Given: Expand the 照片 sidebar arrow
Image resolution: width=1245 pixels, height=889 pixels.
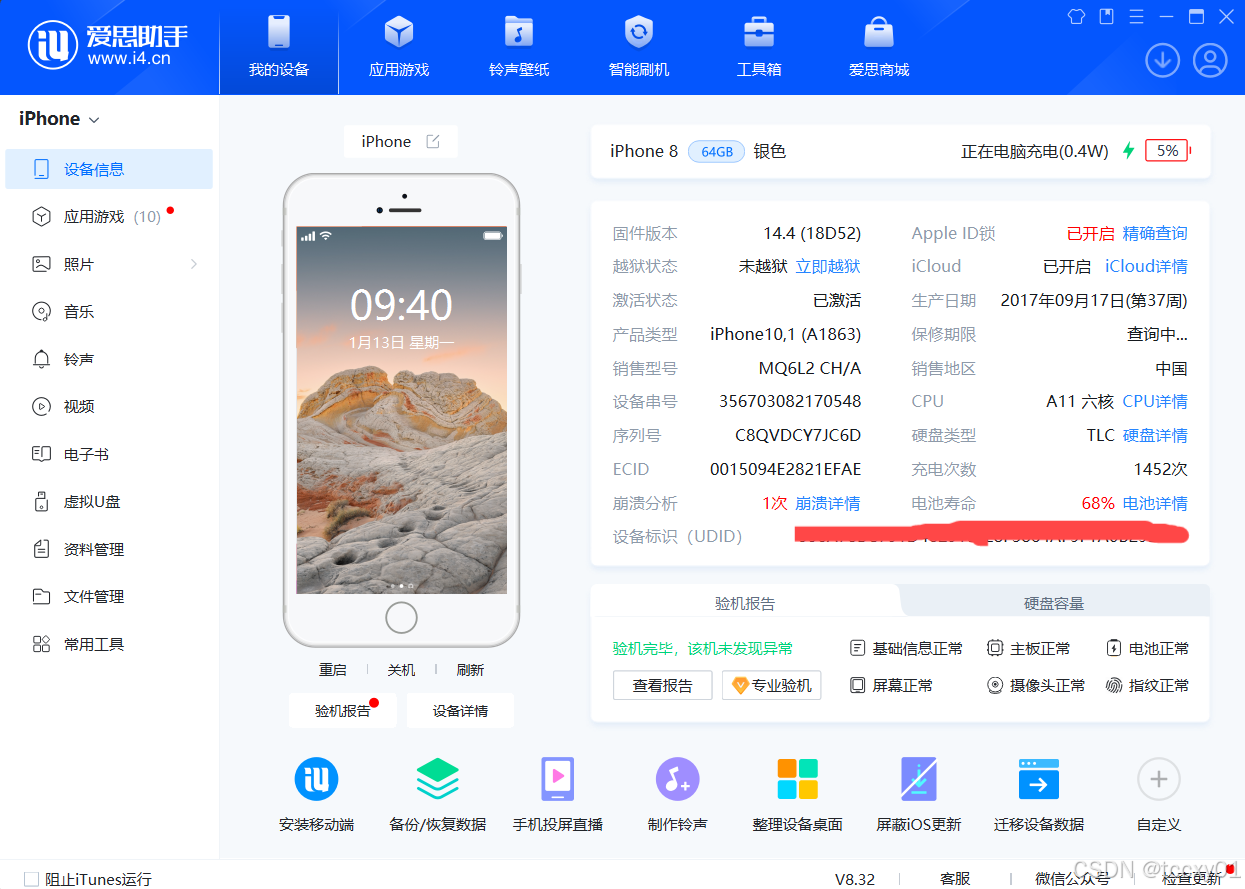Looking at the screenshot, I should pyautogui.click(x=194, y=264).
